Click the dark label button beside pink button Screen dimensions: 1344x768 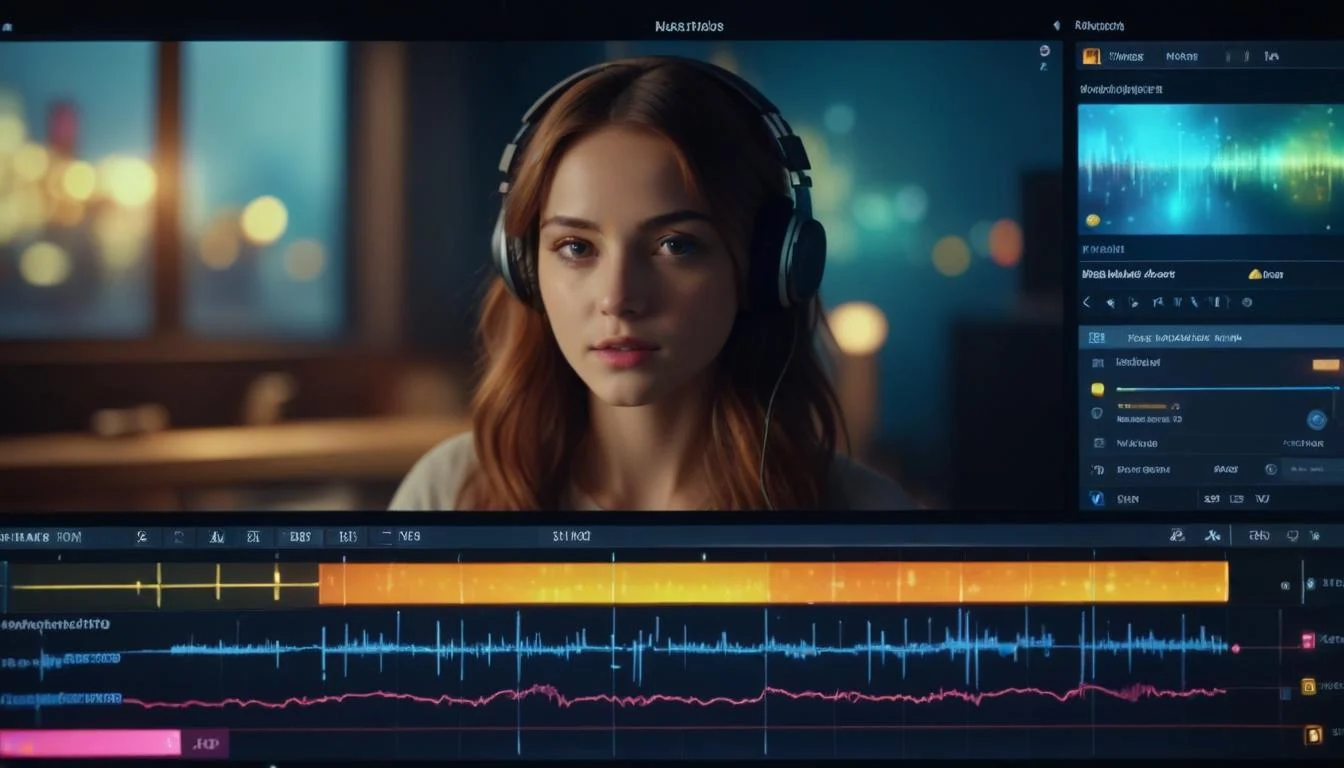point(205,743)
